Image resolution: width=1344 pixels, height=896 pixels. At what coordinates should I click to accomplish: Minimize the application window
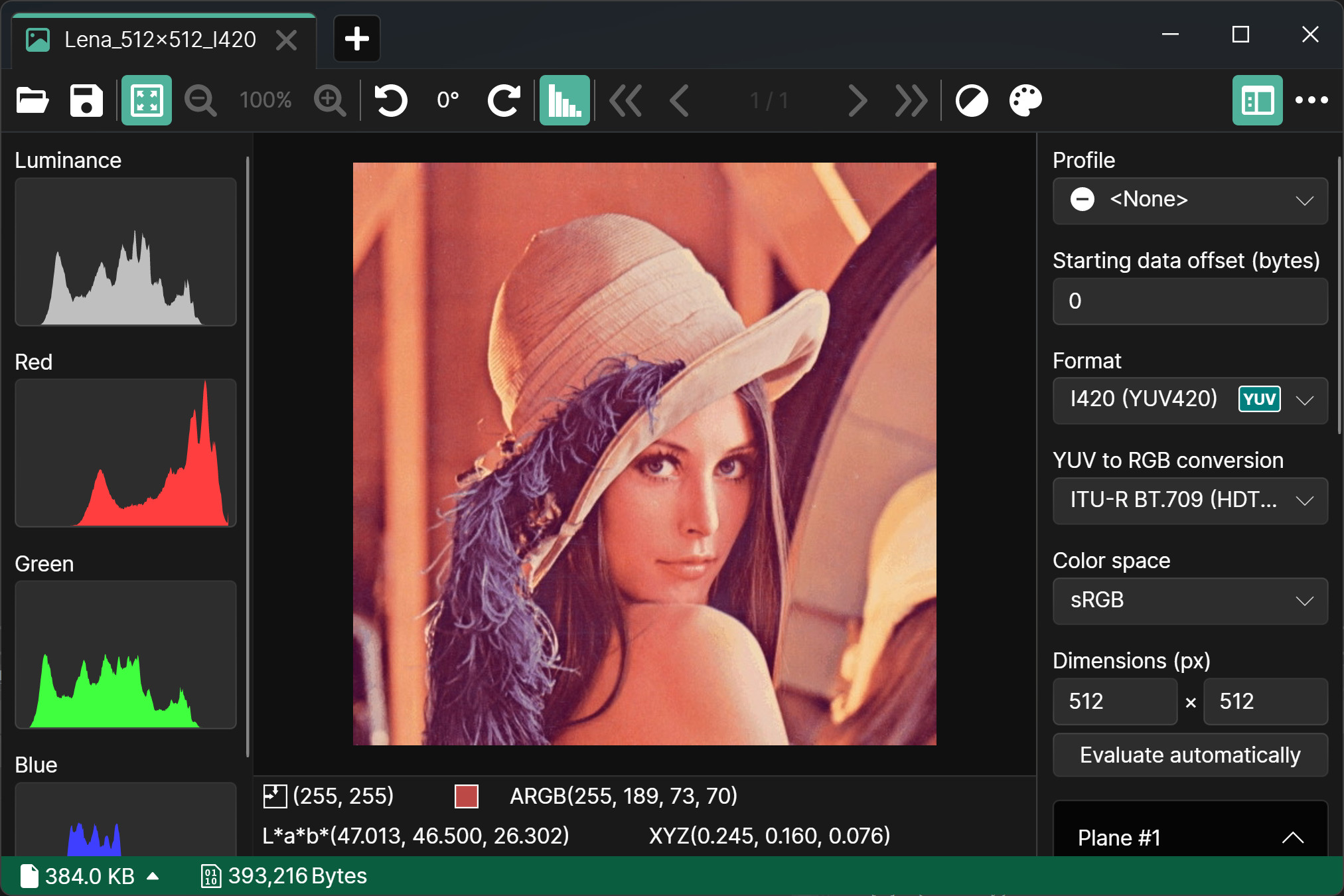coord(1170,35)
